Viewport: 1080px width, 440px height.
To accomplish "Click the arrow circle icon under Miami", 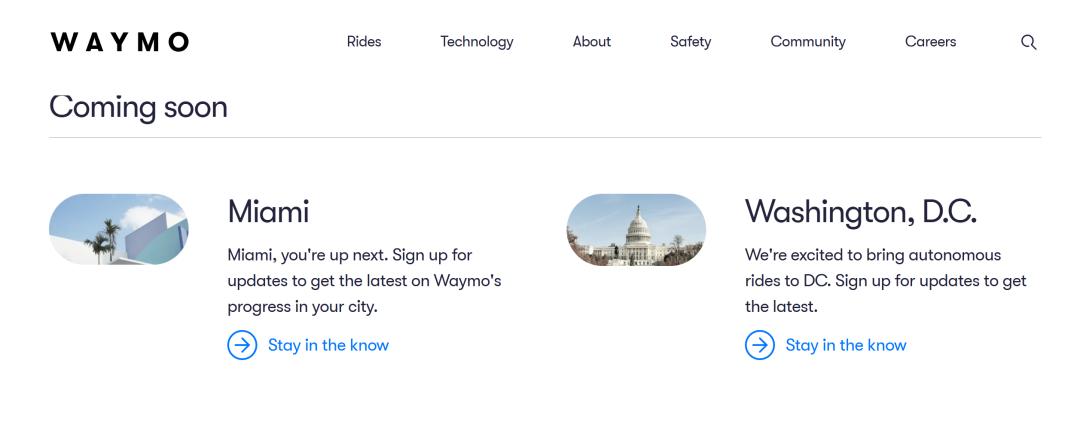I will [242, 345].
